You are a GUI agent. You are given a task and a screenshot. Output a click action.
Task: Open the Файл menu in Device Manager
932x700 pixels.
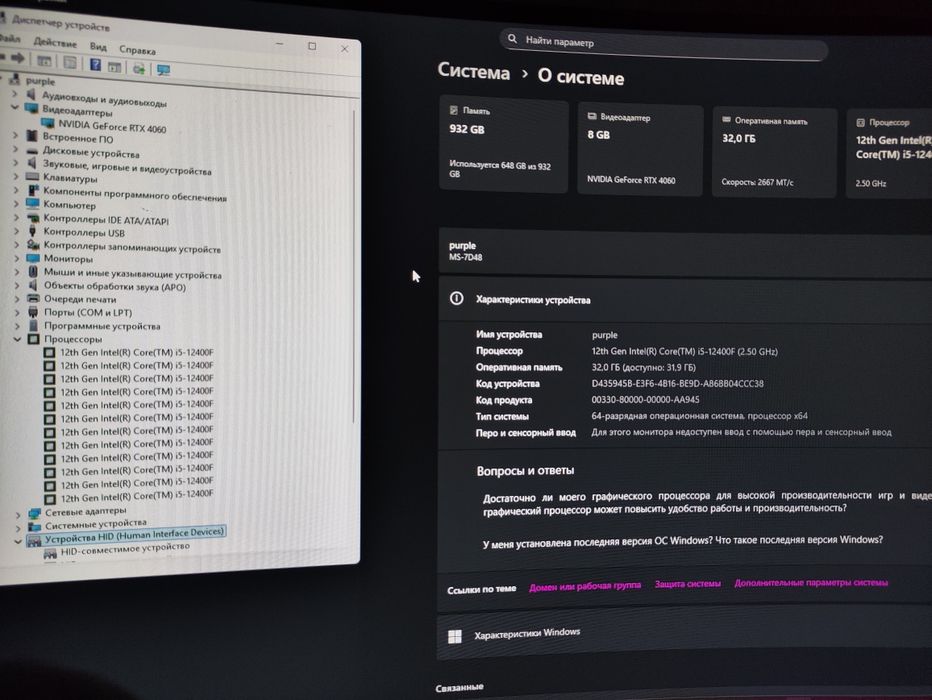tap(10, 38)
